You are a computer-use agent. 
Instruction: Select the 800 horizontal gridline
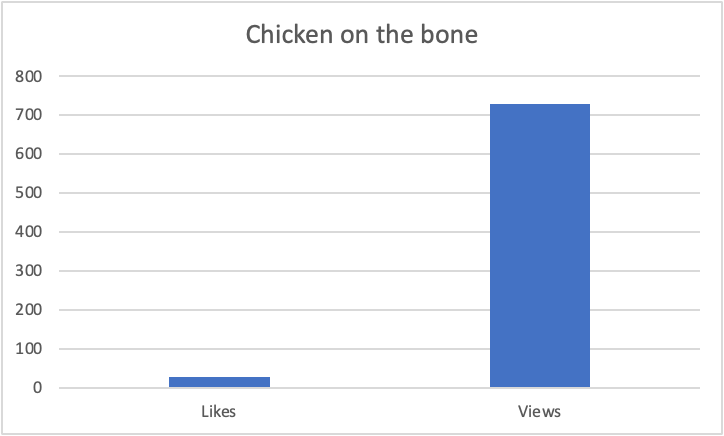click(x=380, y=76)
